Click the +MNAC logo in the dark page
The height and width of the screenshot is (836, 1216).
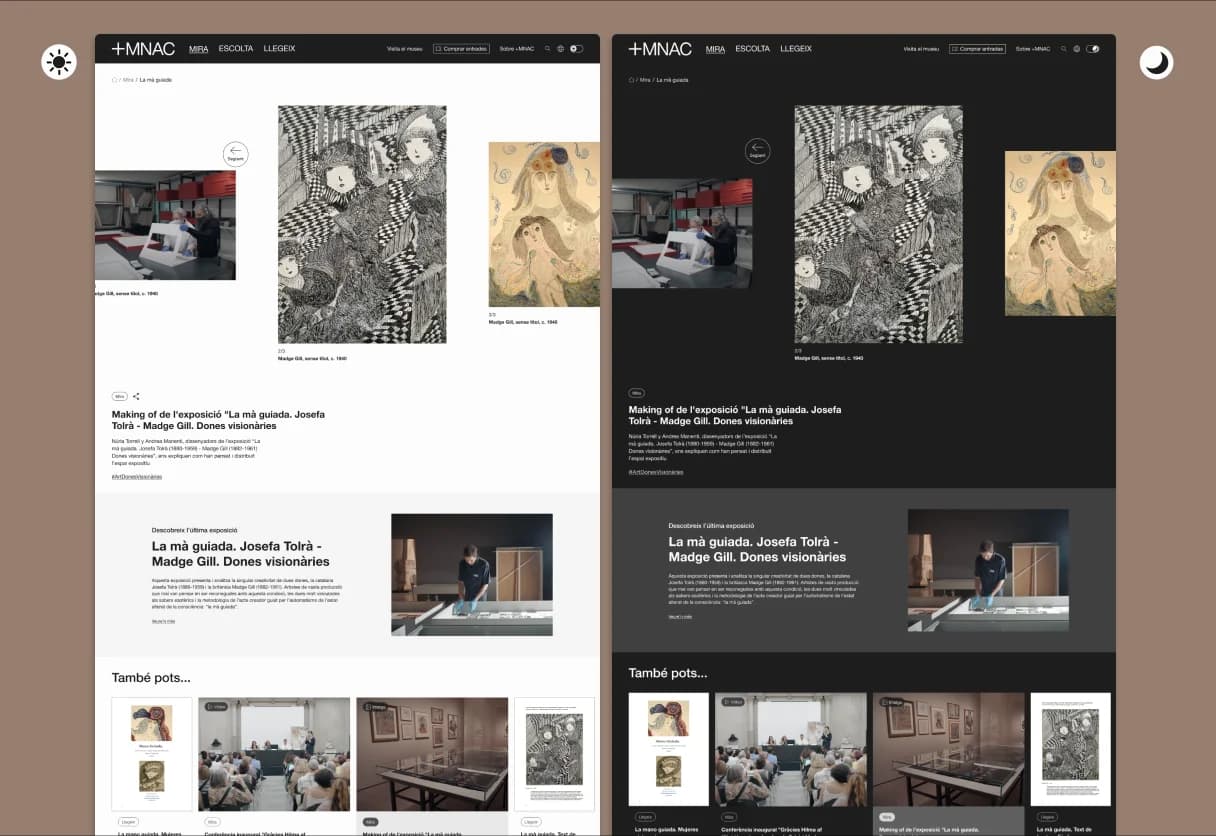(x=660, y=49)
